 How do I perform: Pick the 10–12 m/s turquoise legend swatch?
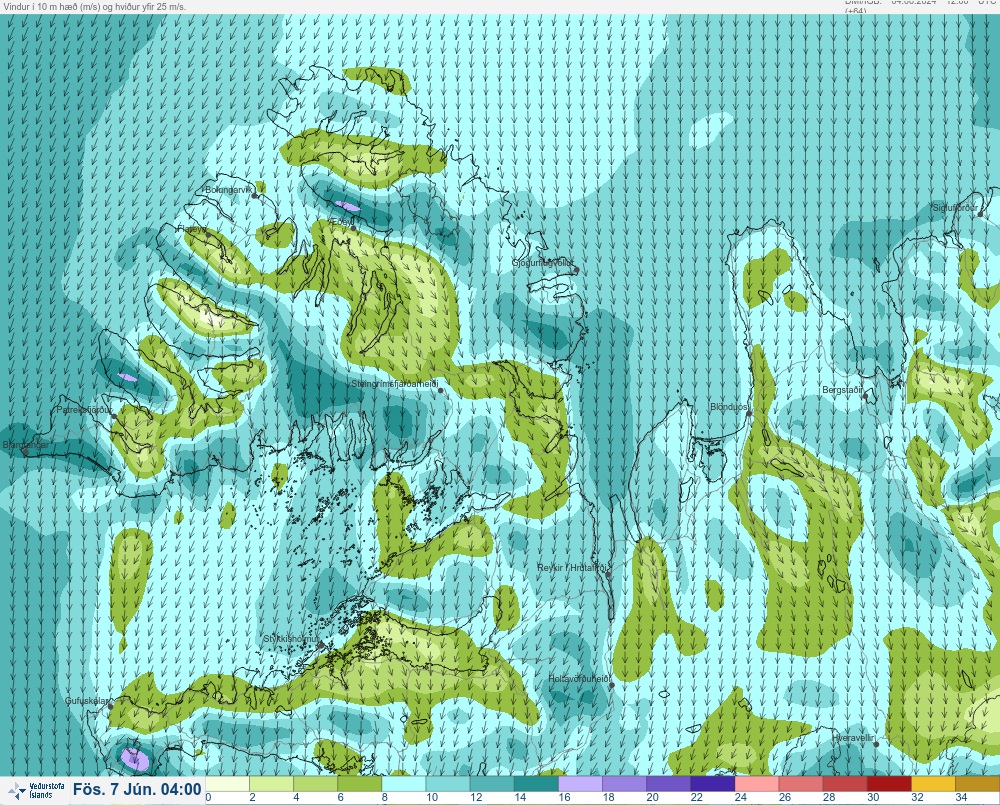click(x=448, y=783)
